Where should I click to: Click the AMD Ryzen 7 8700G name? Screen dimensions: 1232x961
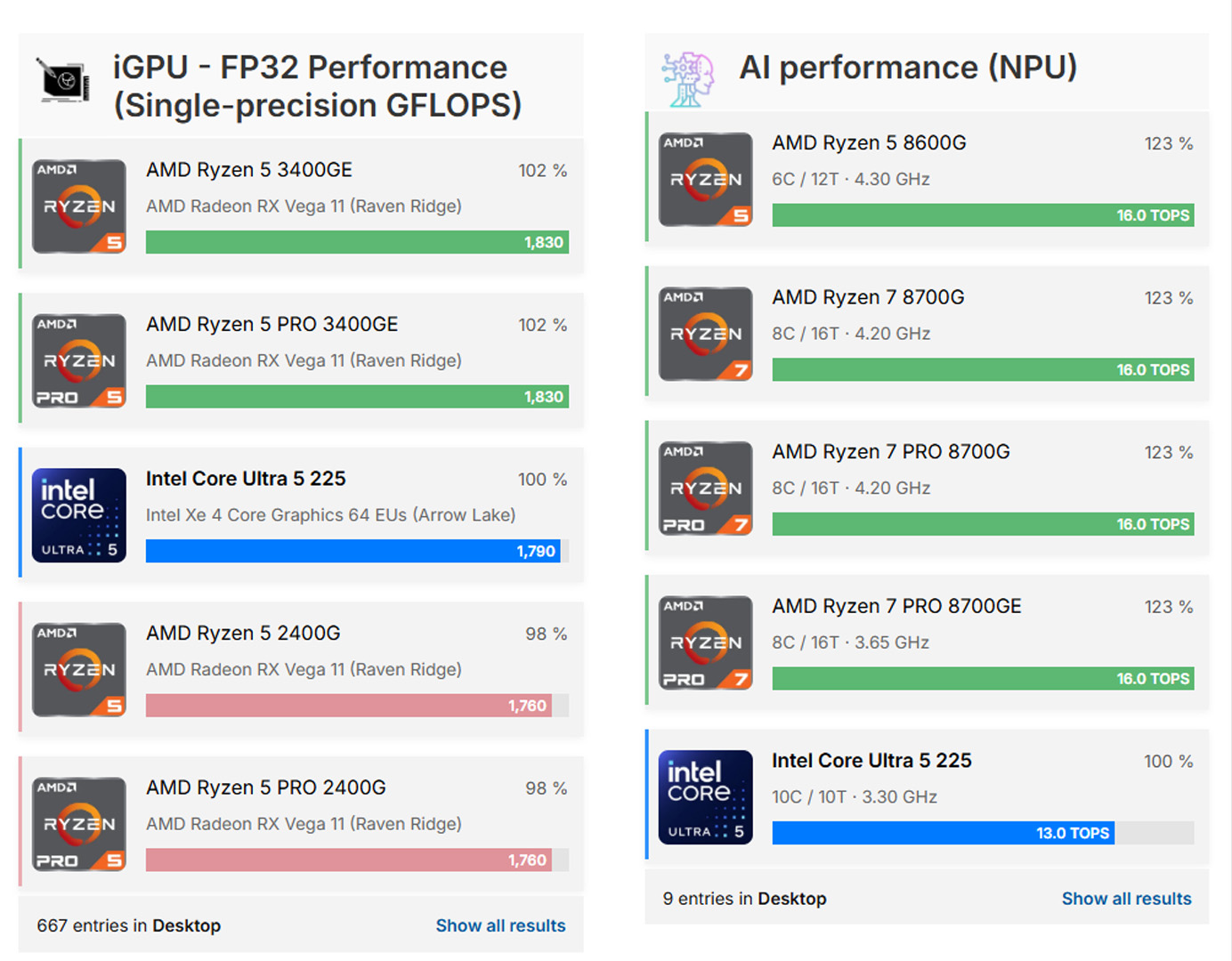pos(868,297)
